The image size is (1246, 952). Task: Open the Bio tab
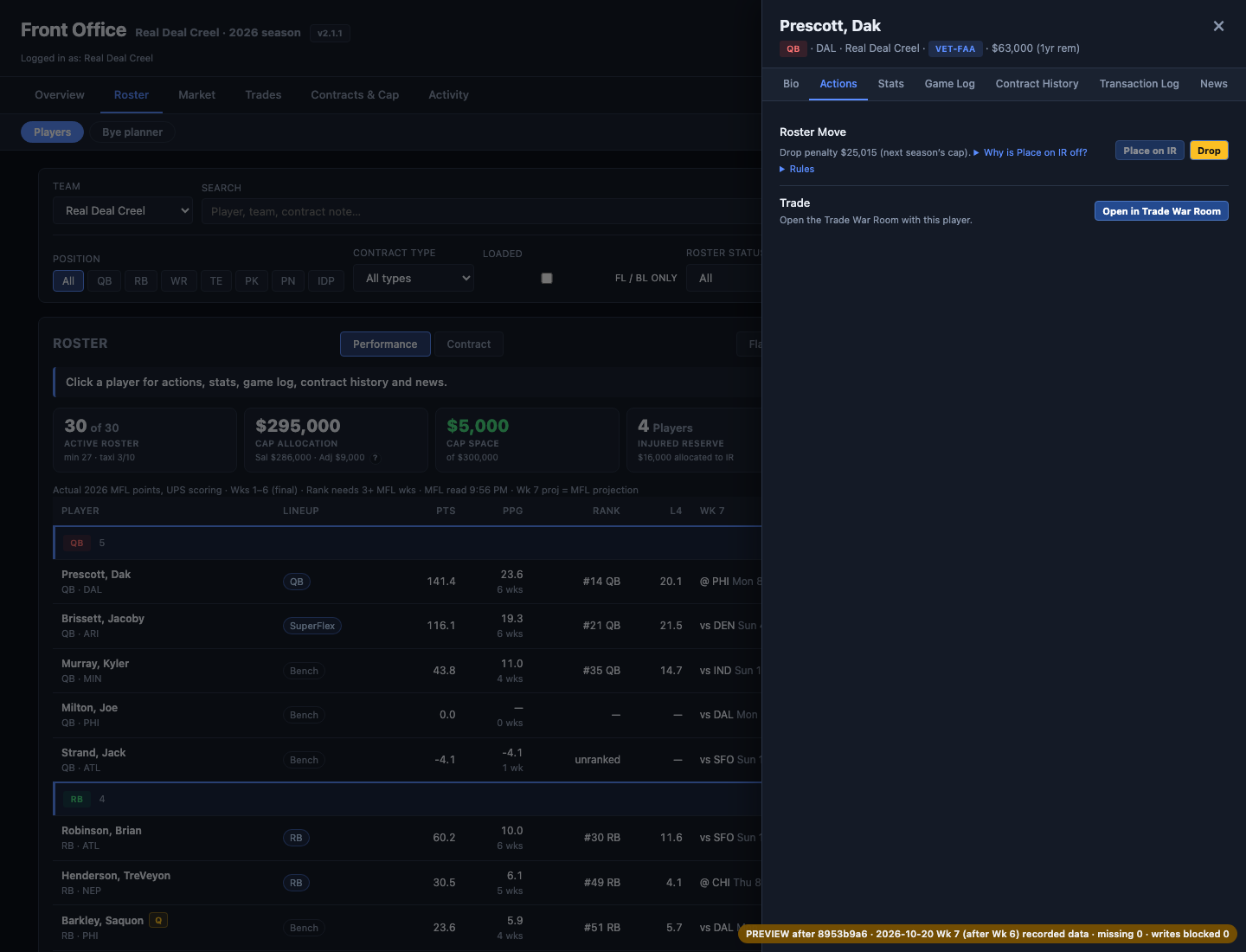tap(791, 84)
